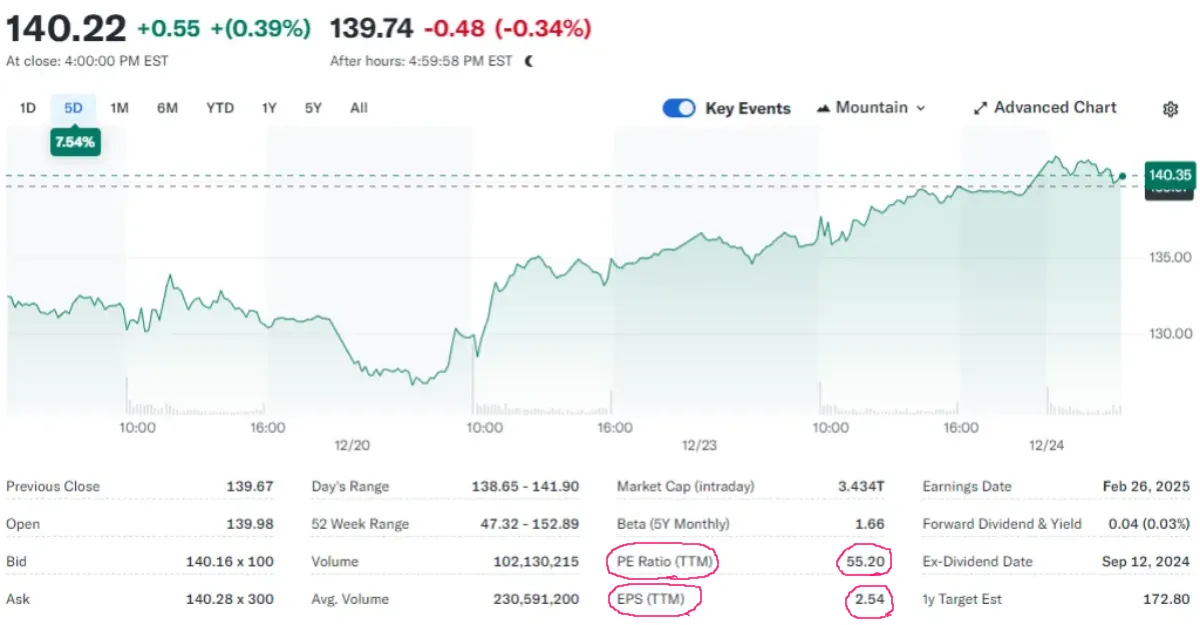Click the Previous Close value 139.67
1200x625 pixels.
click(x=250, y=487)
